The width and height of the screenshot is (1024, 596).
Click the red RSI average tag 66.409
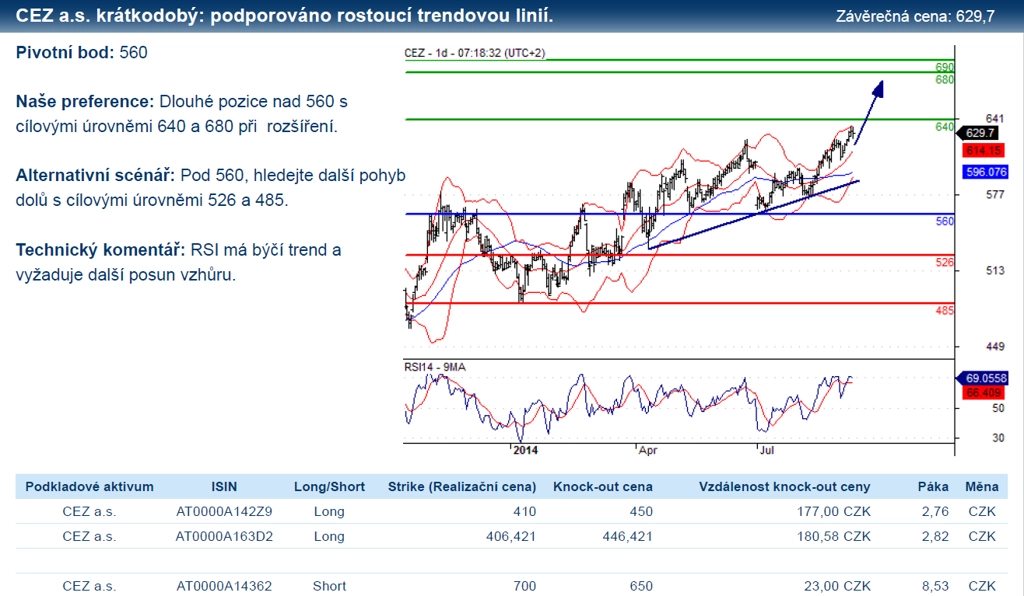(984, 392)
